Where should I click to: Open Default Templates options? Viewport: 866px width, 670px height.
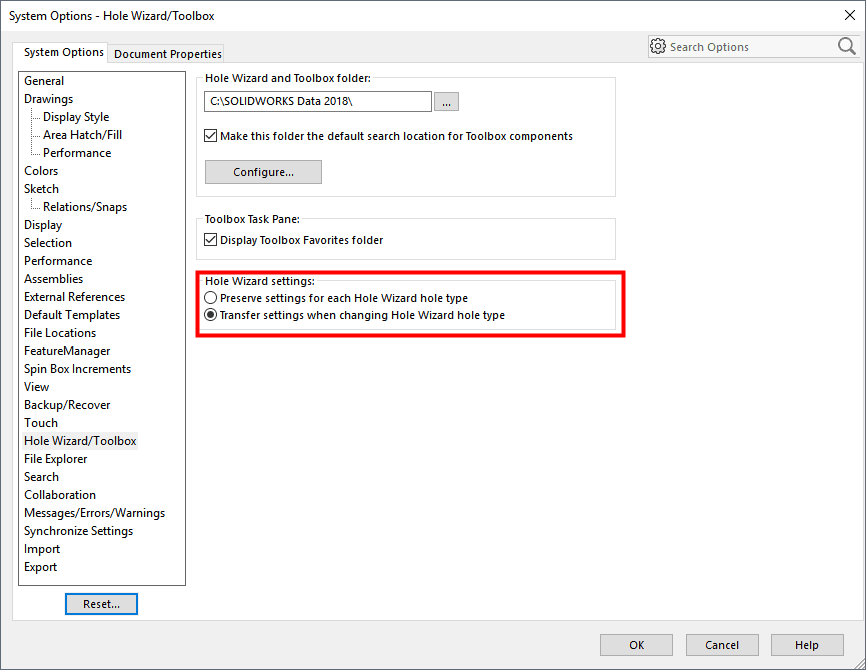click(72, 315)
